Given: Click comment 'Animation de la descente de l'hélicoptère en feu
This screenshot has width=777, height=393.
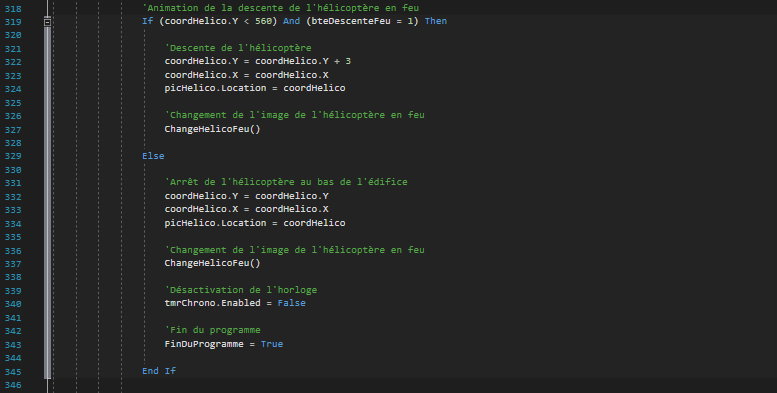Looking at the screenshot, I should 280,8.
